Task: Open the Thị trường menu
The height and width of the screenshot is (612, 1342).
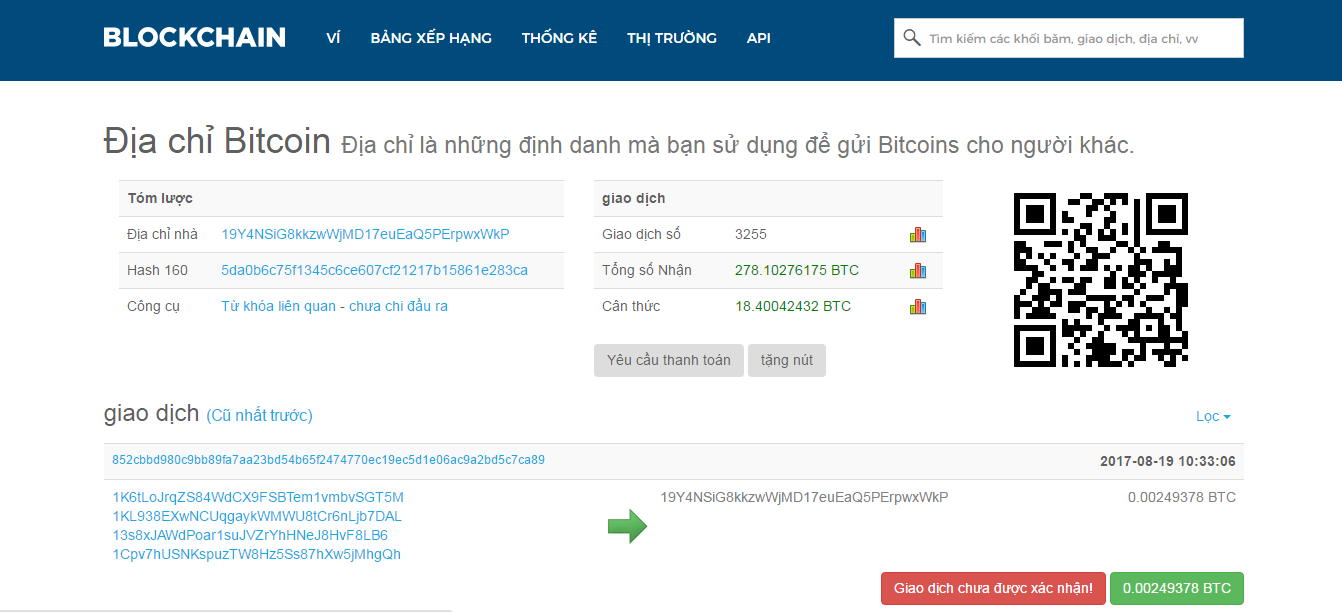Action: pos(672,38)
